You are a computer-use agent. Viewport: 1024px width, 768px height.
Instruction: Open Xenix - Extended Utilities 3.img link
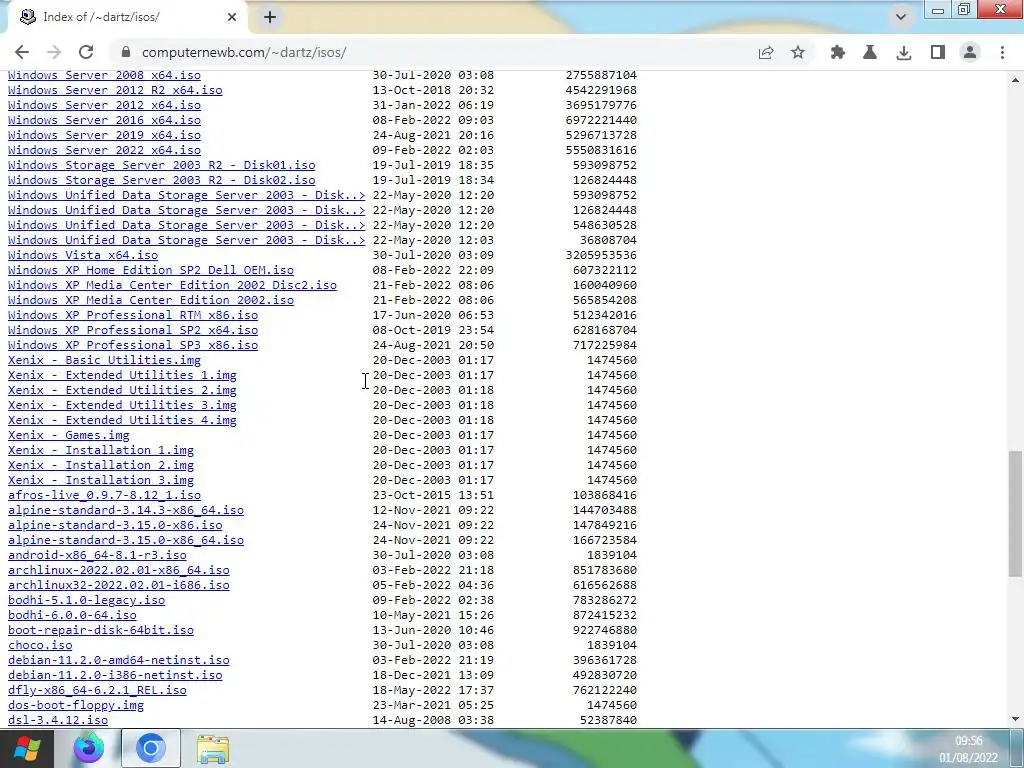pyautogui.click(x=122, y=406)
